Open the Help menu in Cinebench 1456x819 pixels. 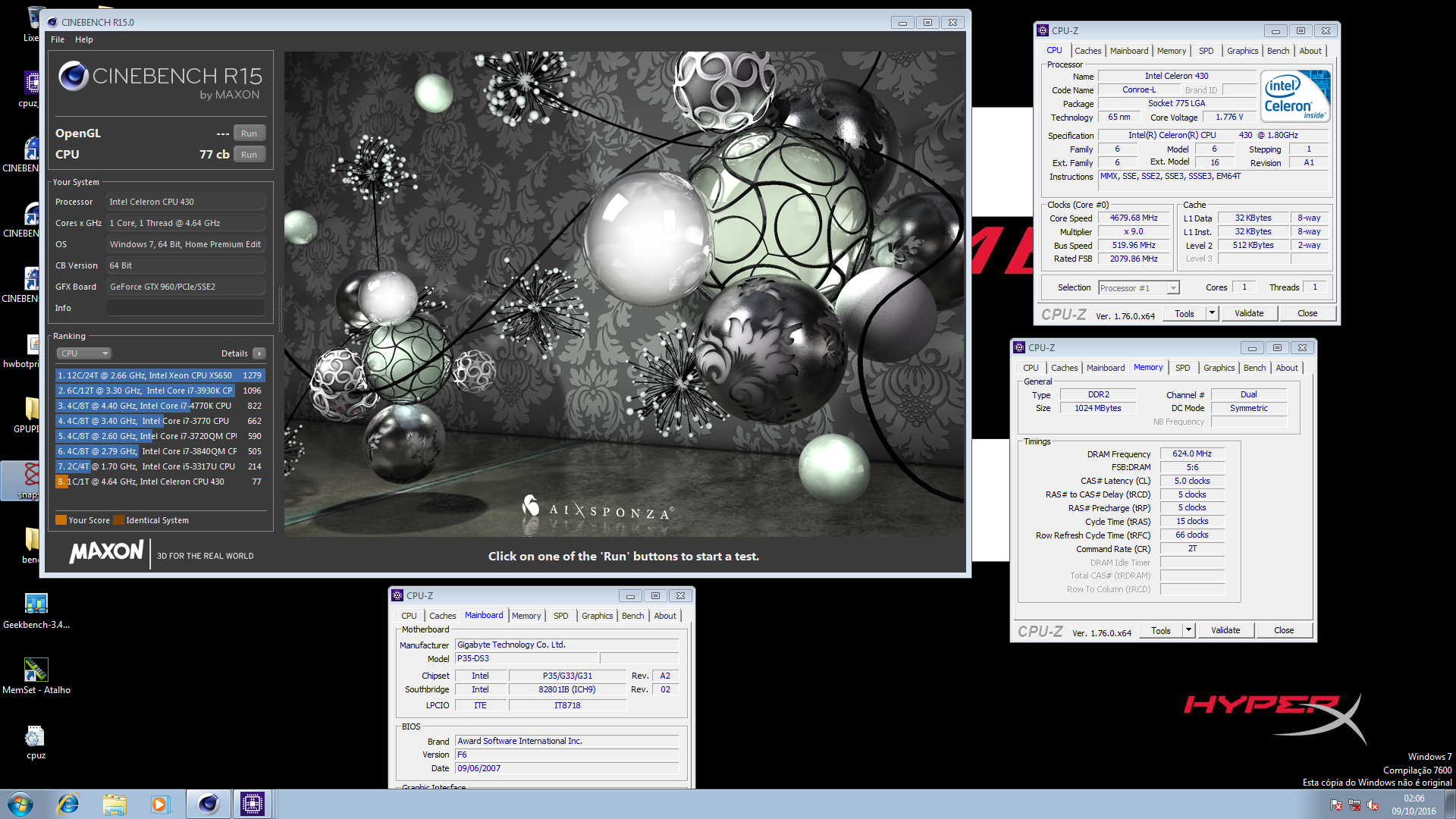(84, 39)
